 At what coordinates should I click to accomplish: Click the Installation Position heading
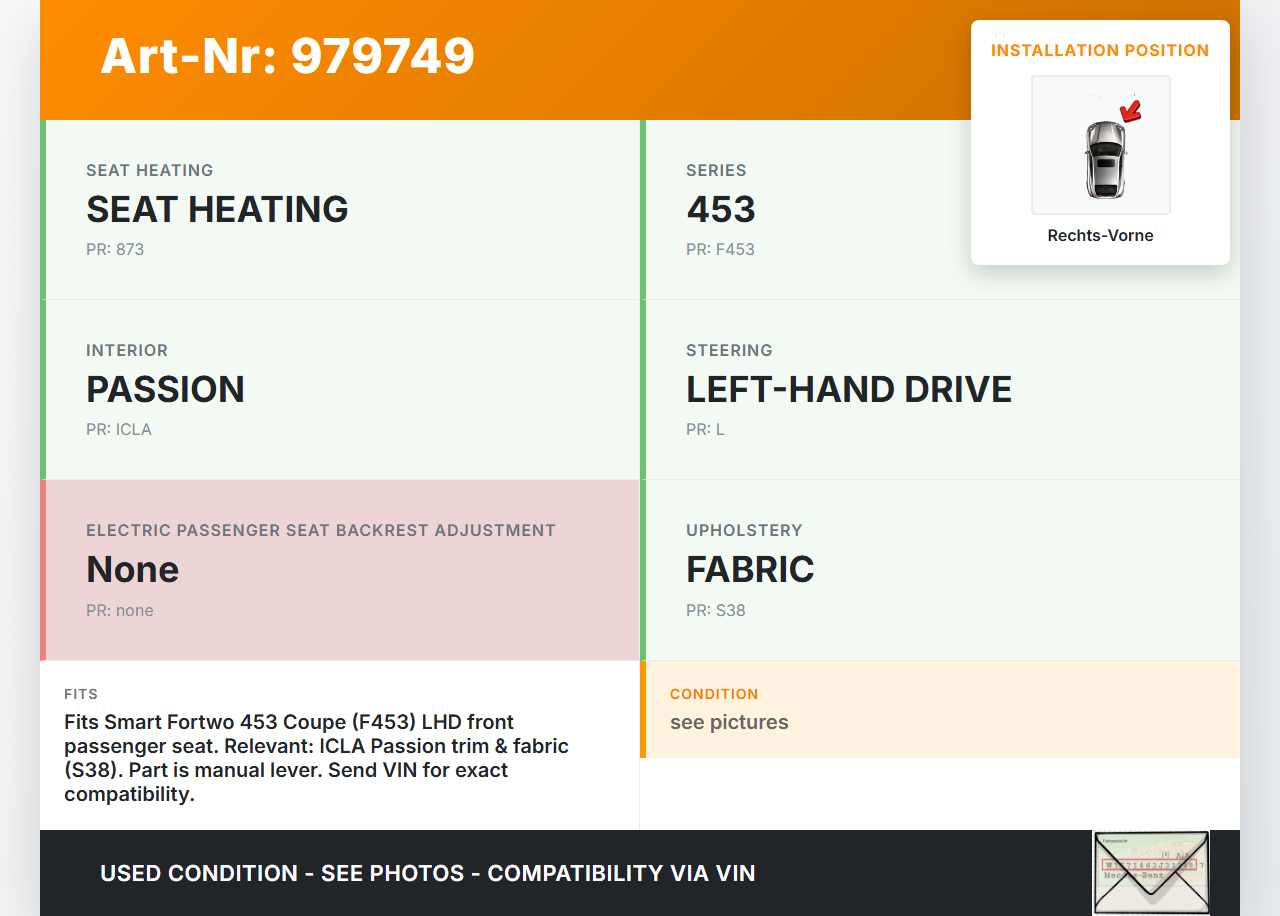1100,50
